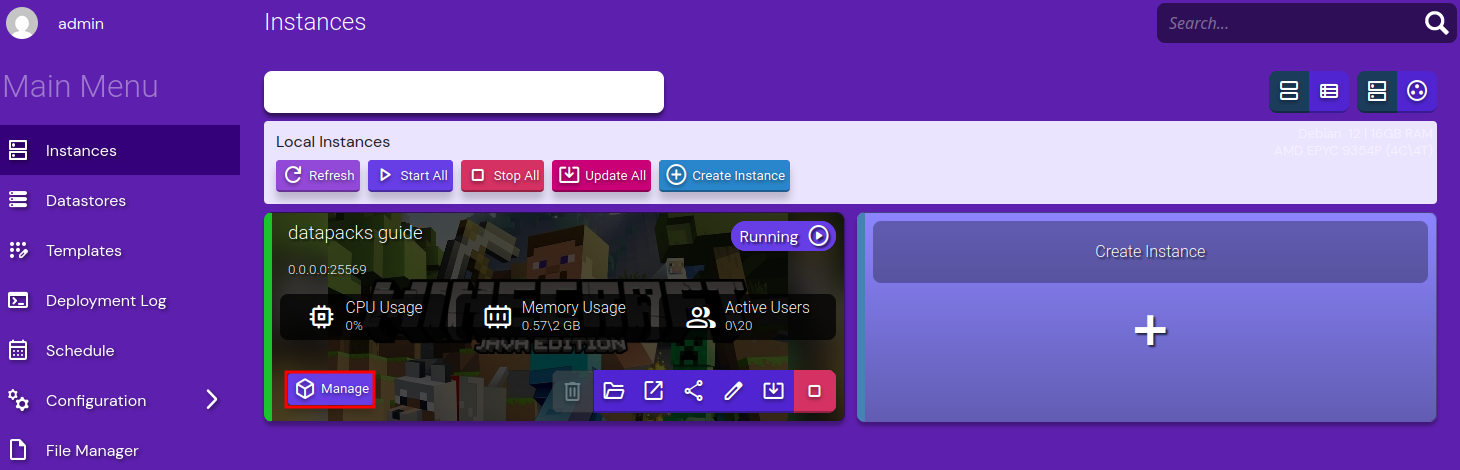This screenshot has height=470, width=1460.
Task: Go to Schedule in the sidebar
Action: point(80,351)
